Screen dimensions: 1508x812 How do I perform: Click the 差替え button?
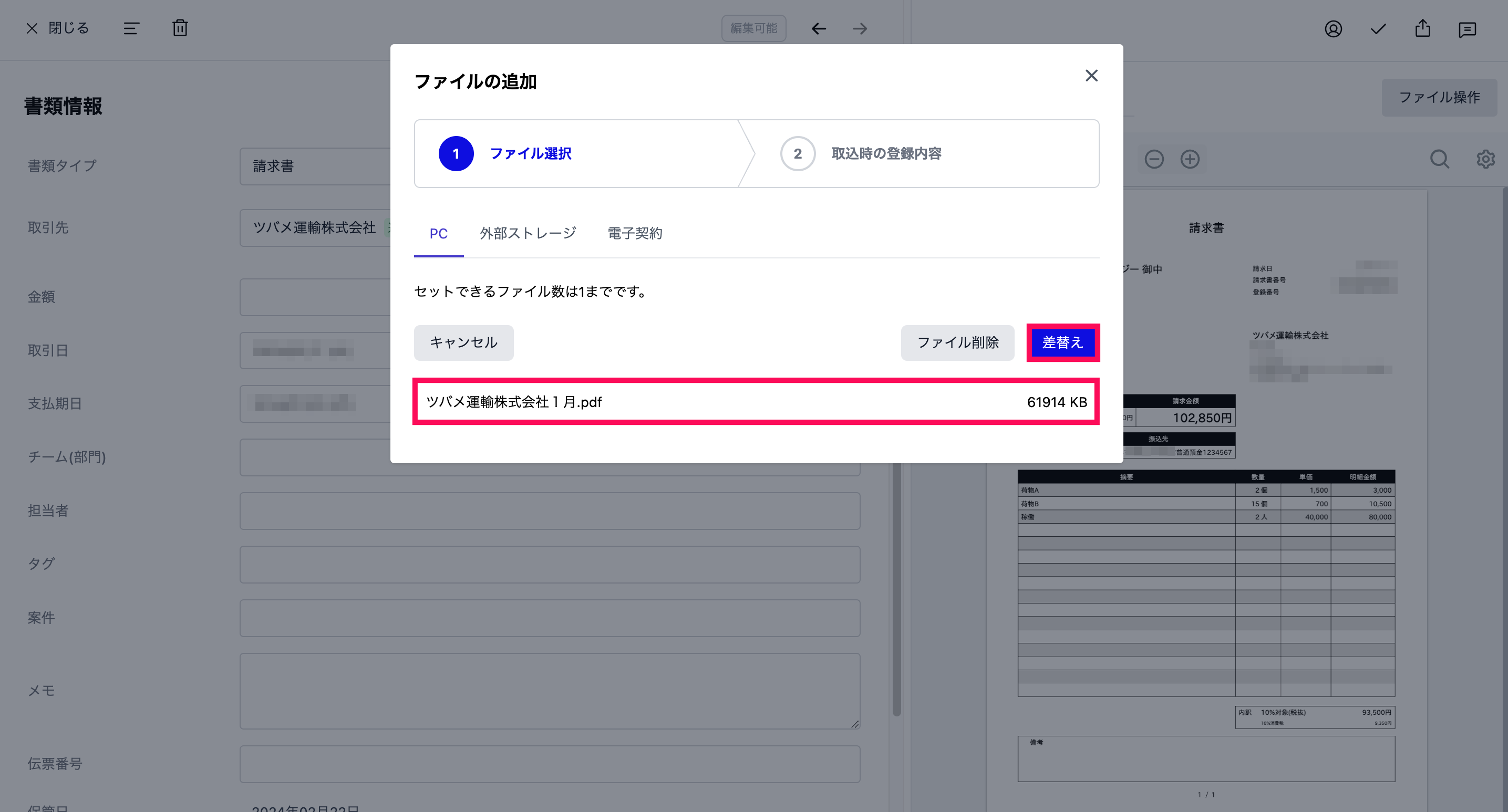[x=1063, y=343]
